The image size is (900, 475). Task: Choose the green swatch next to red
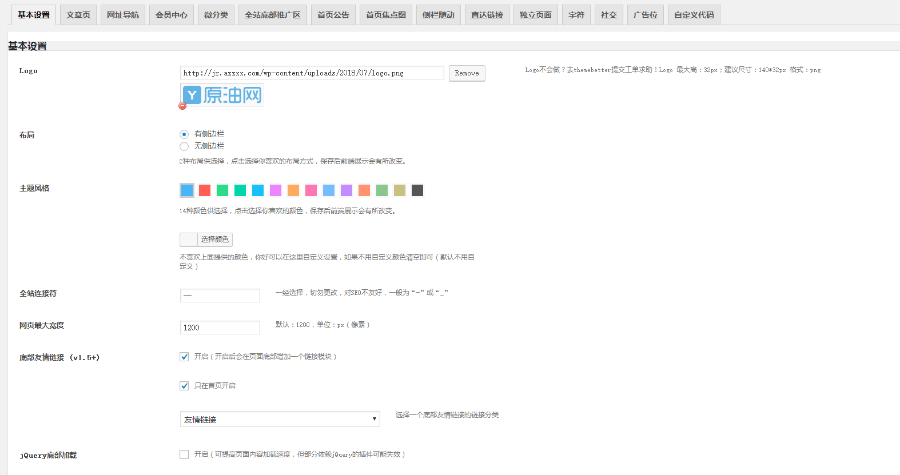pyautogui.click(x=222, y=190)
